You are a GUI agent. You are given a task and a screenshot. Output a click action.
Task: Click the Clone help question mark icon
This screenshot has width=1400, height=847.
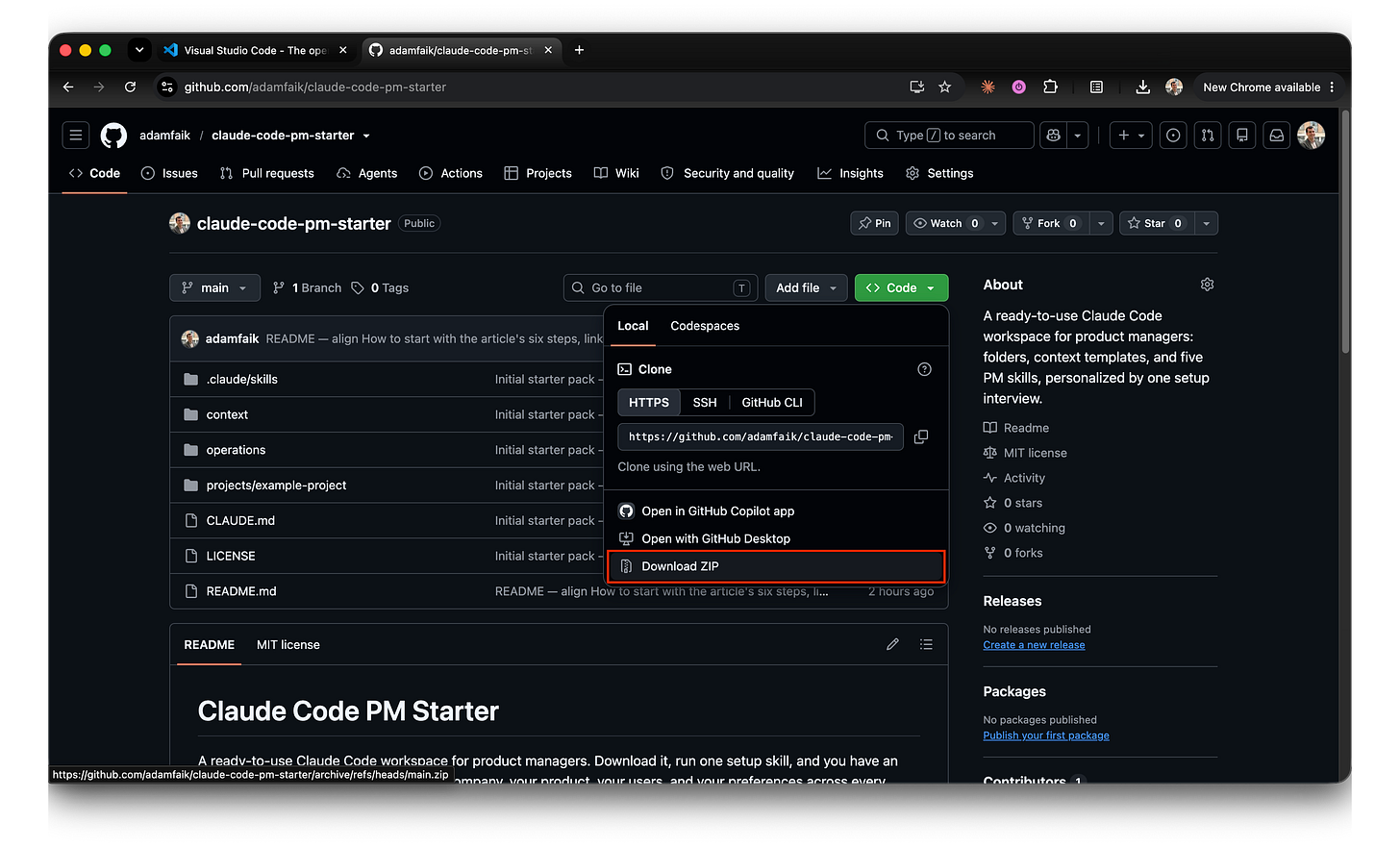[924, 369]
